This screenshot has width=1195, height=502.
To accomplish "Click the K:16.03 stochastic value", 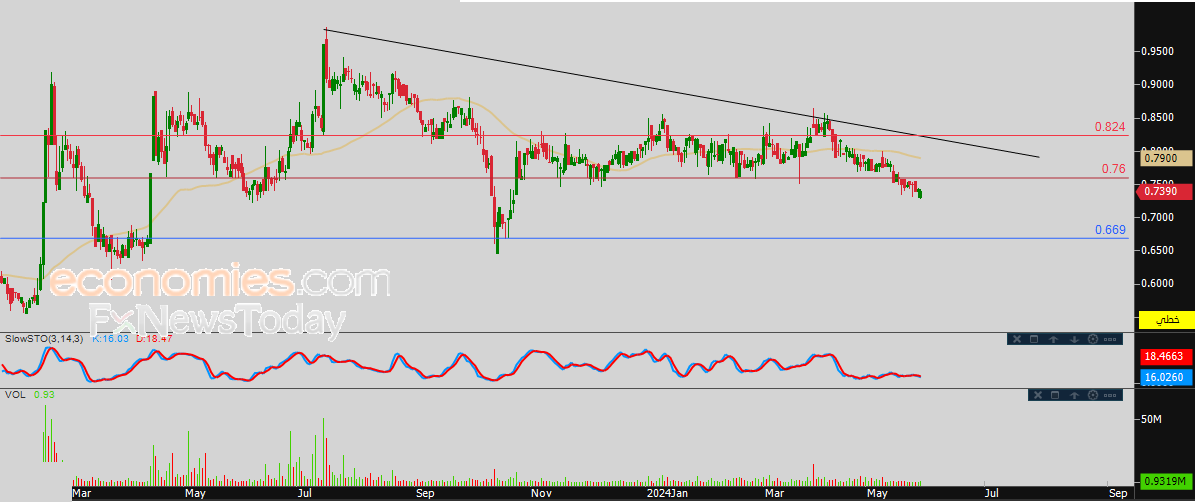I will point(111,338).
